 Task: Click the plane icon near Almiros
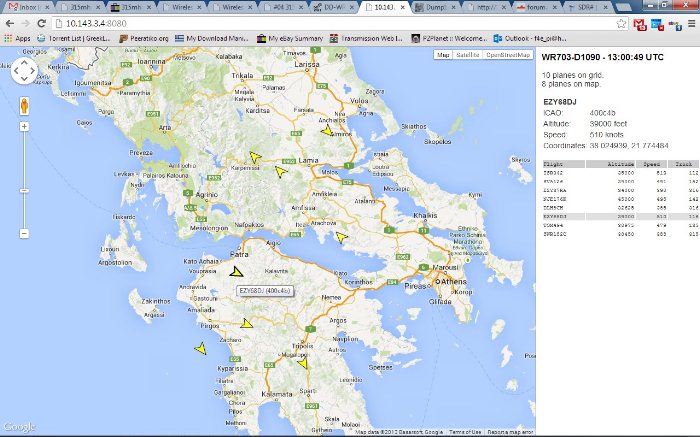click(x=326, y=130)
